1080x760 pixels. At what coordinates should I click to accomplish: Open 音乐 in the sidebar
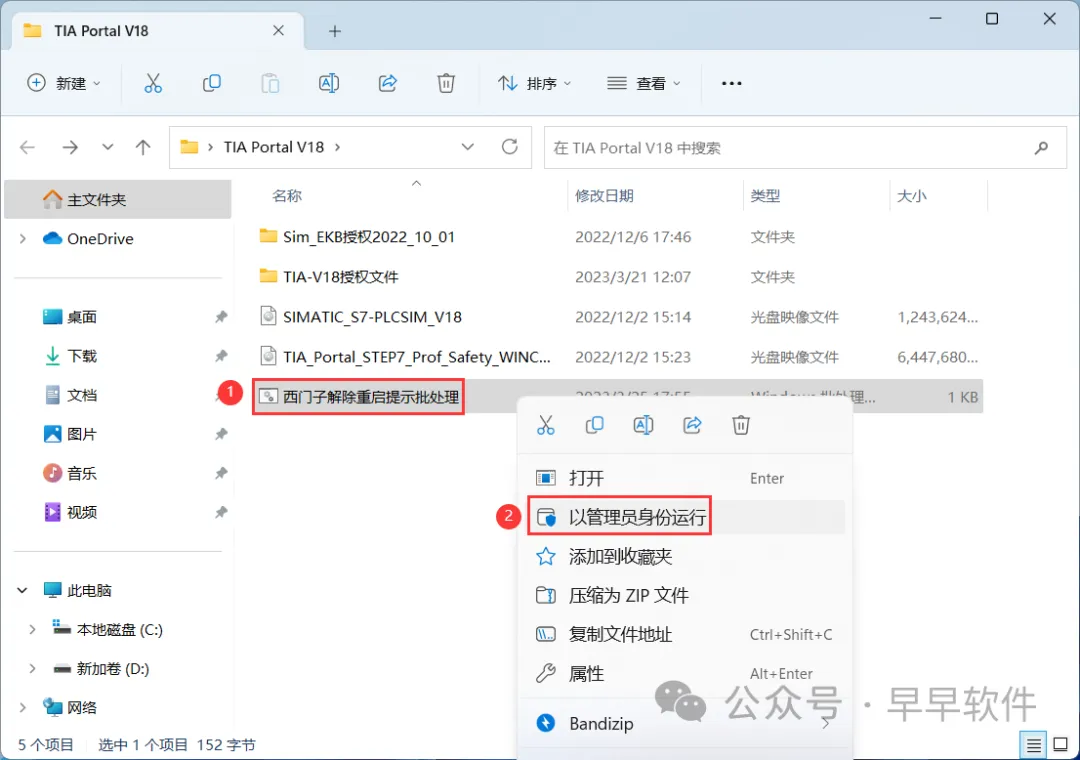pyautogui.click(x=82, y=473)
